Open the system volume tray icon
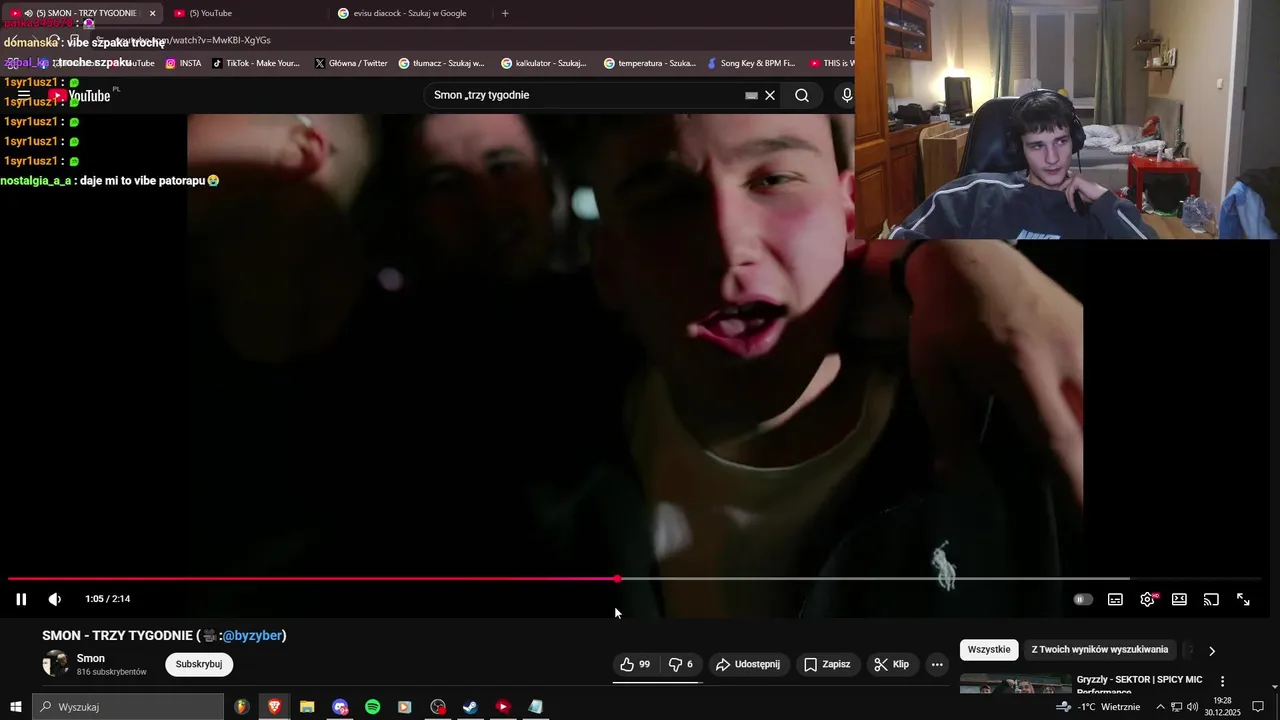Image resolution: width=1280 pixels, height=720 pixels. pyautogui.click(x=1192, y=707)
